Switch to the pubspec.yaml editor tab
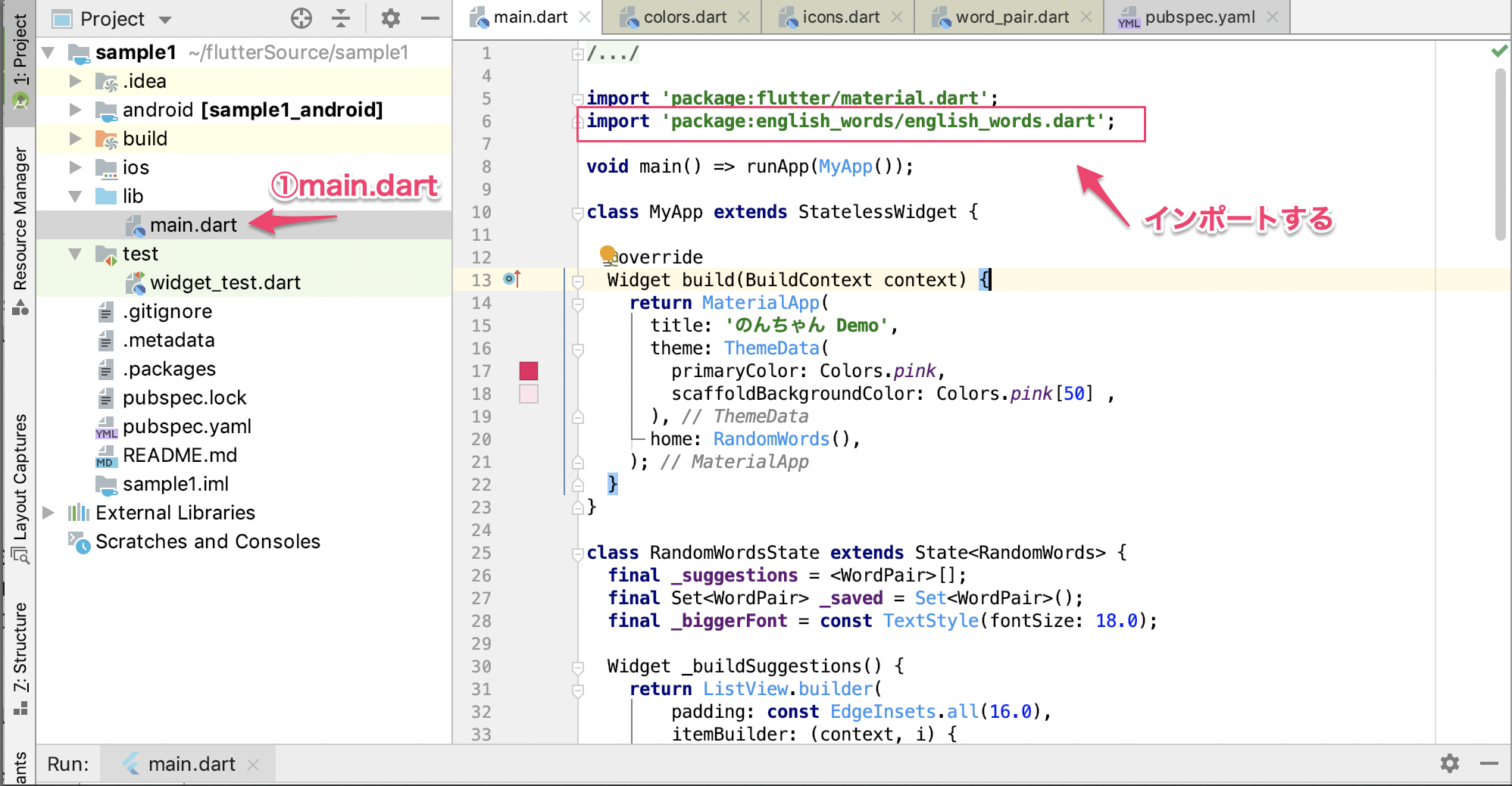The width and height of the screenshot is (1512, 786). click(1198, 17)
